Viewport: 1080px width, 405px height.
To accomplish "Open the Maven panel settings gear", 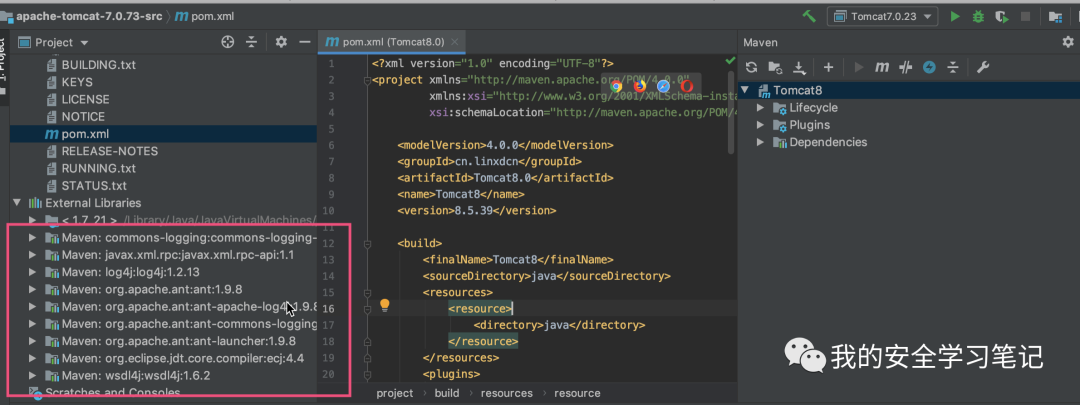I will (x=1068, y=42).
